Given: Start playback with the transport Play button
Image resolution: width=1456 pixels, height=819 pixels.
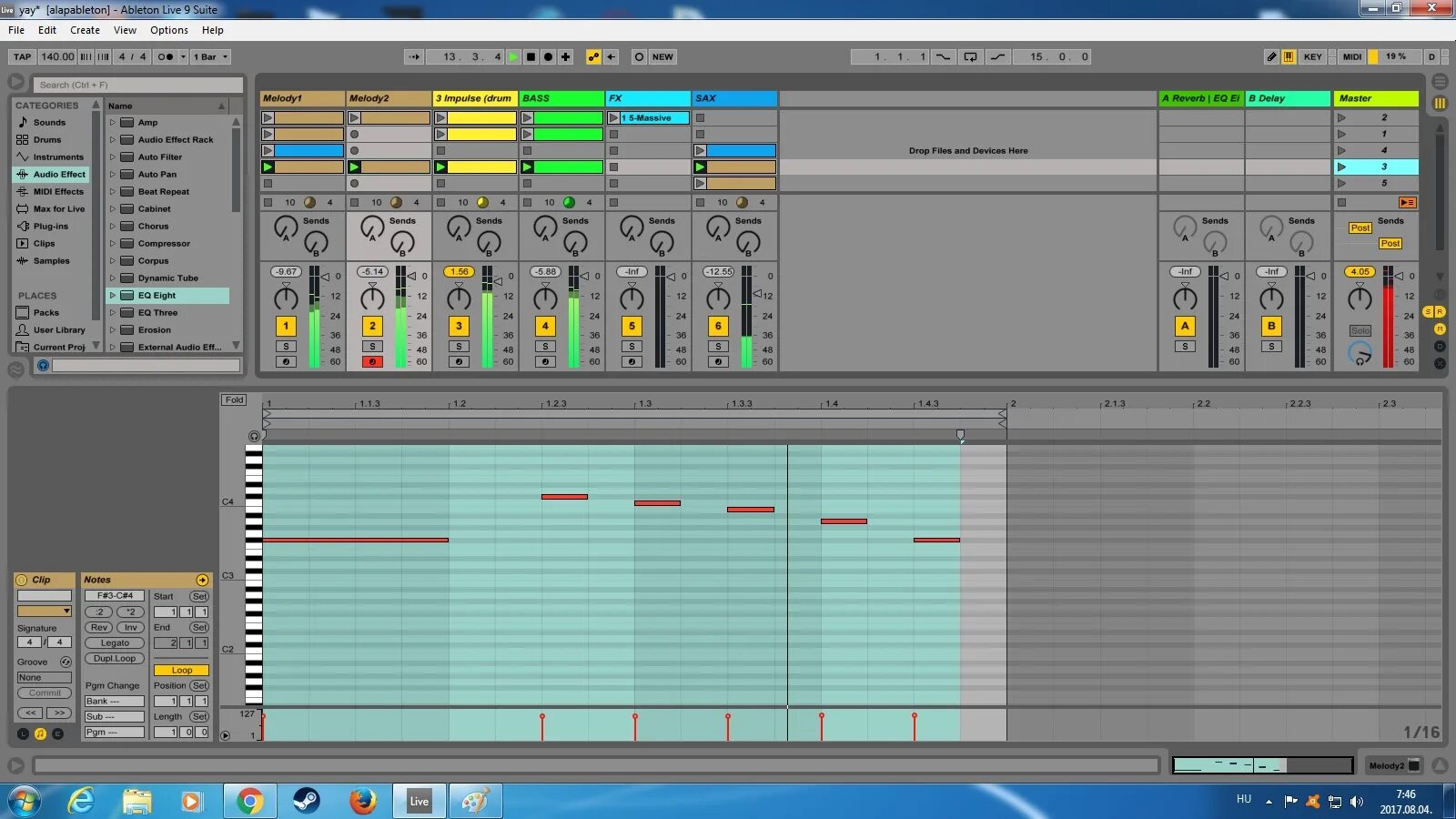Looking at the screenshot, I should (x=513, y=56).
